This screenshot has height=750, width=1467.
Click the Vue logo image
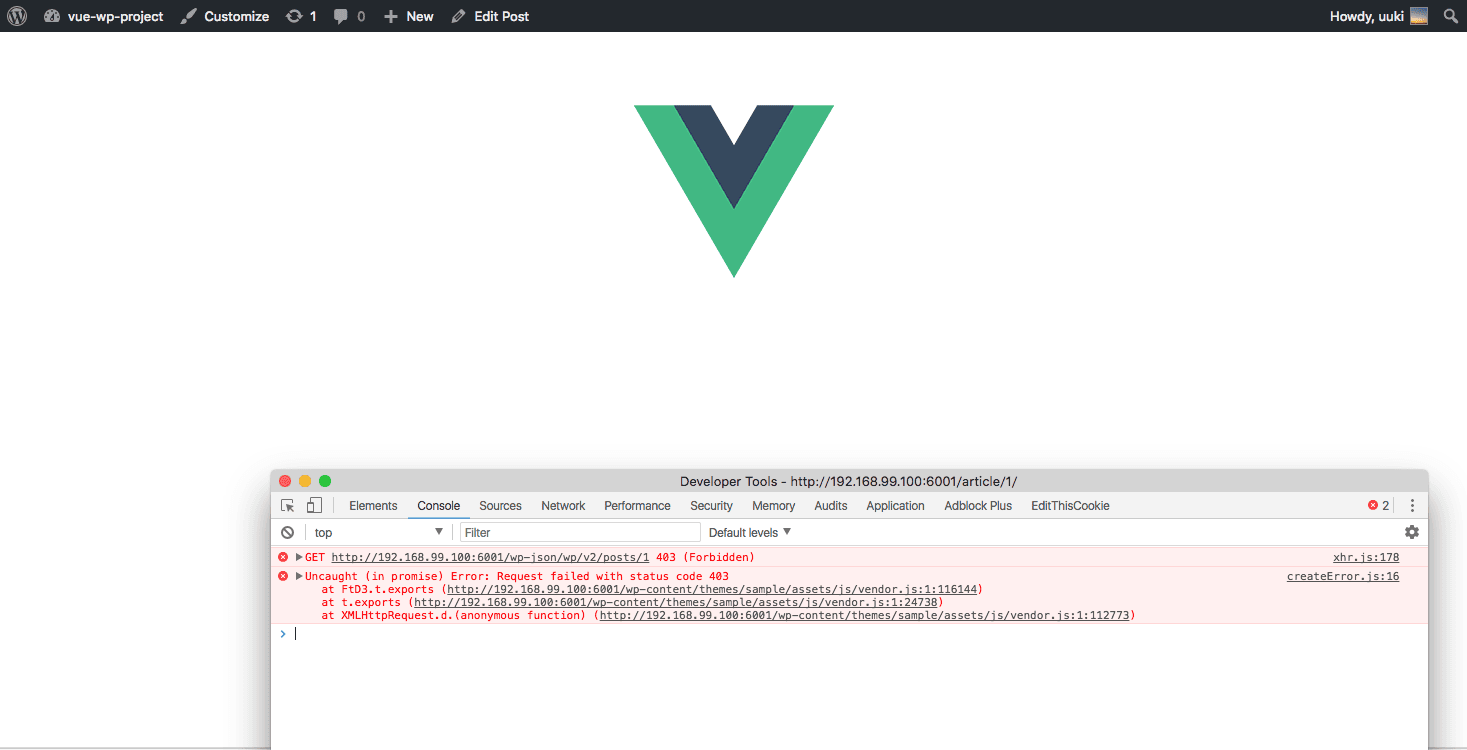click(733, 191)
